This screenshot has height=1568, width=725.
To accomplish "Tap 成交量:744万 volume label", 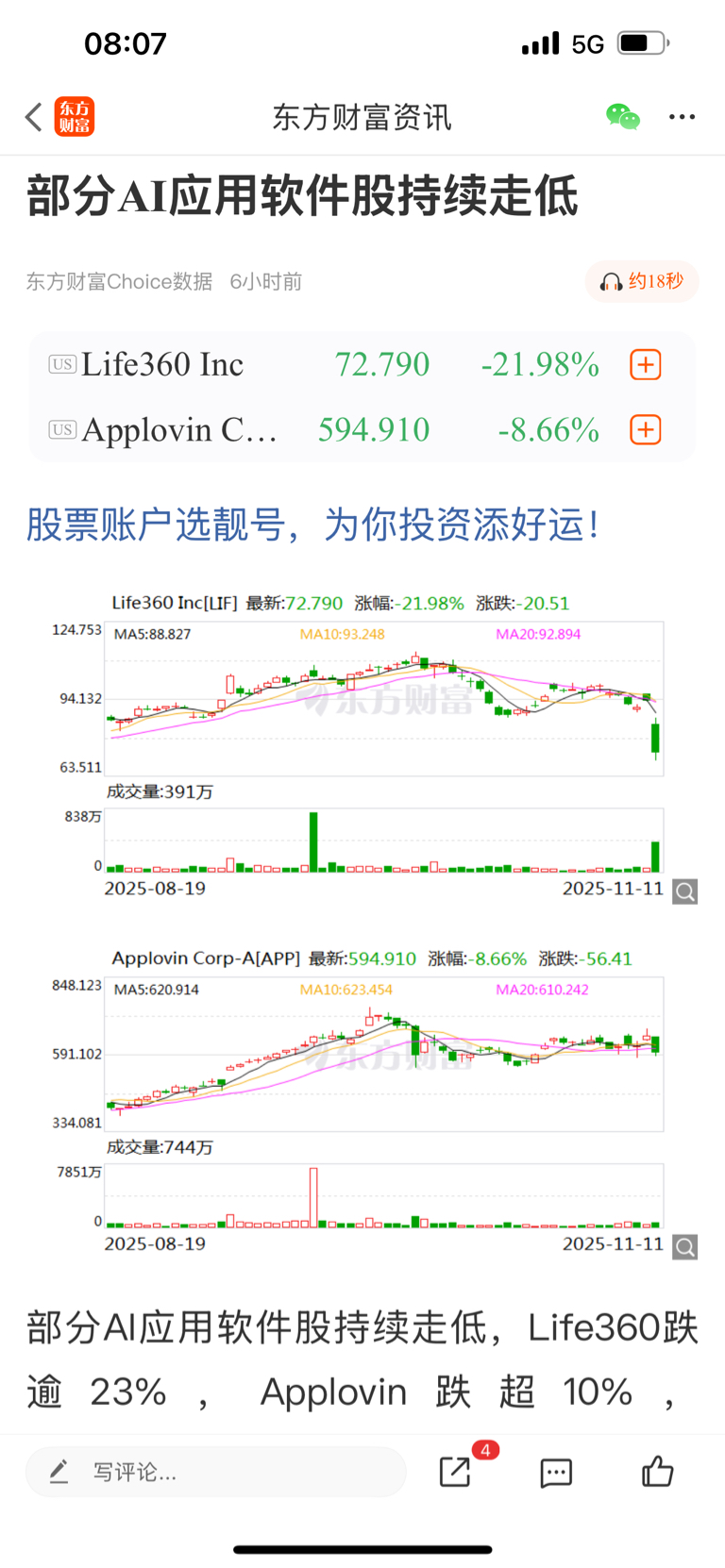I will (x=160, y=1147).
